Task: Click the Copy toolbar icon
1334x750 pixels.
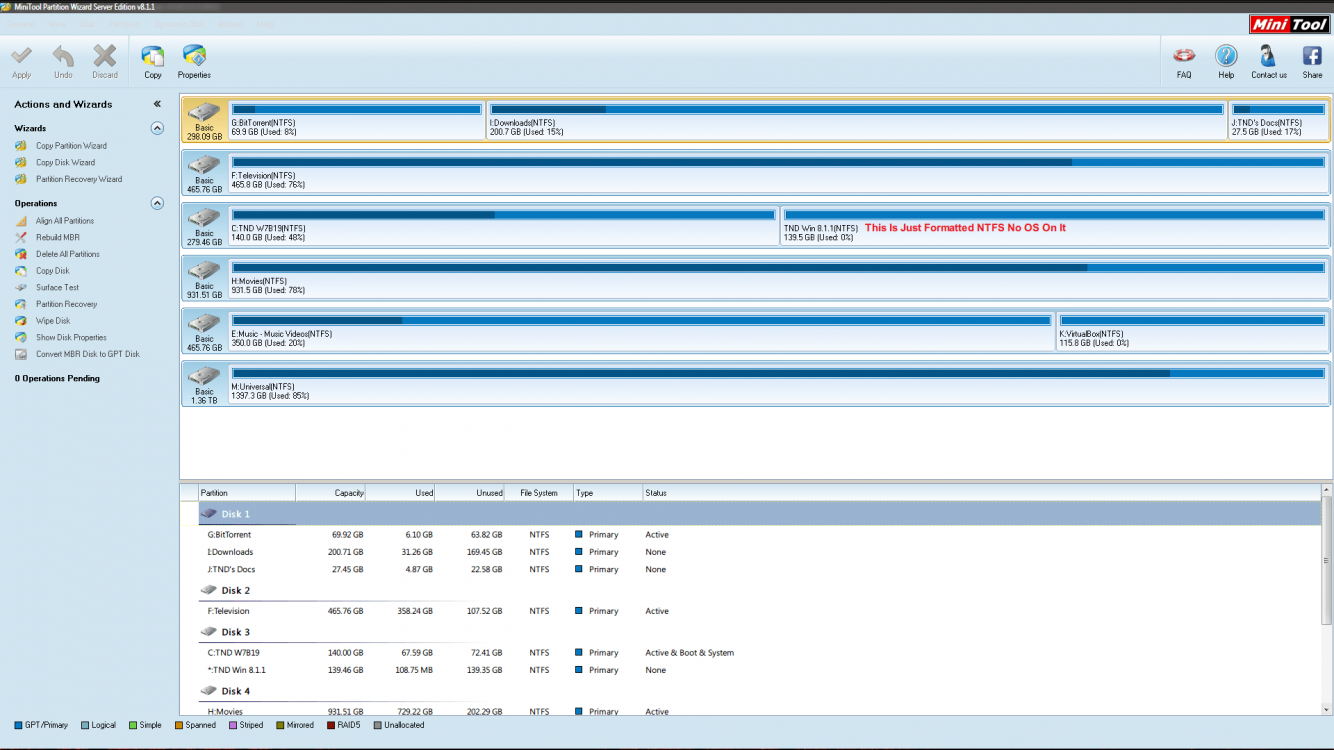Action: click(x=153, y=61)
